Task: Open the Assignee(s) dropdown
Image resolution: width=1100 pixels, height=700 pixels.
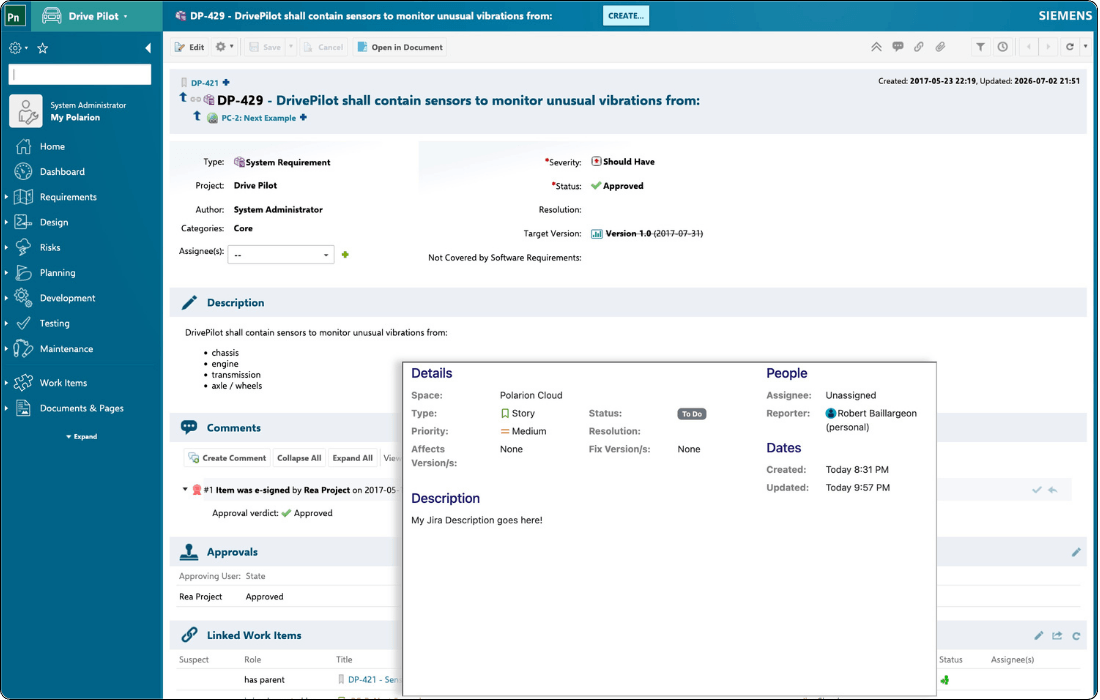Action: tap(281, 255)
